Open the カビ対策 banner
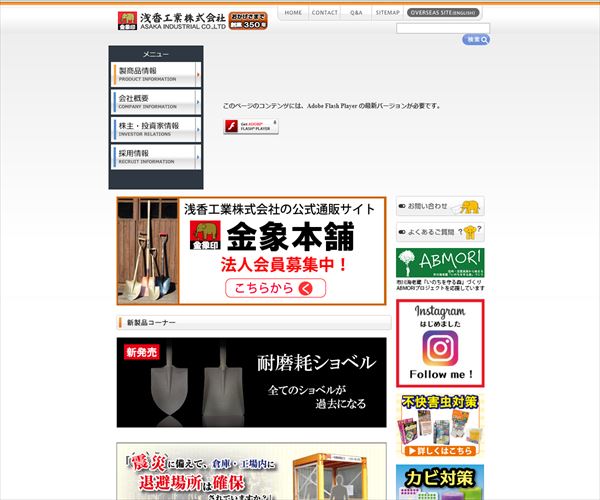 (440, 482)
